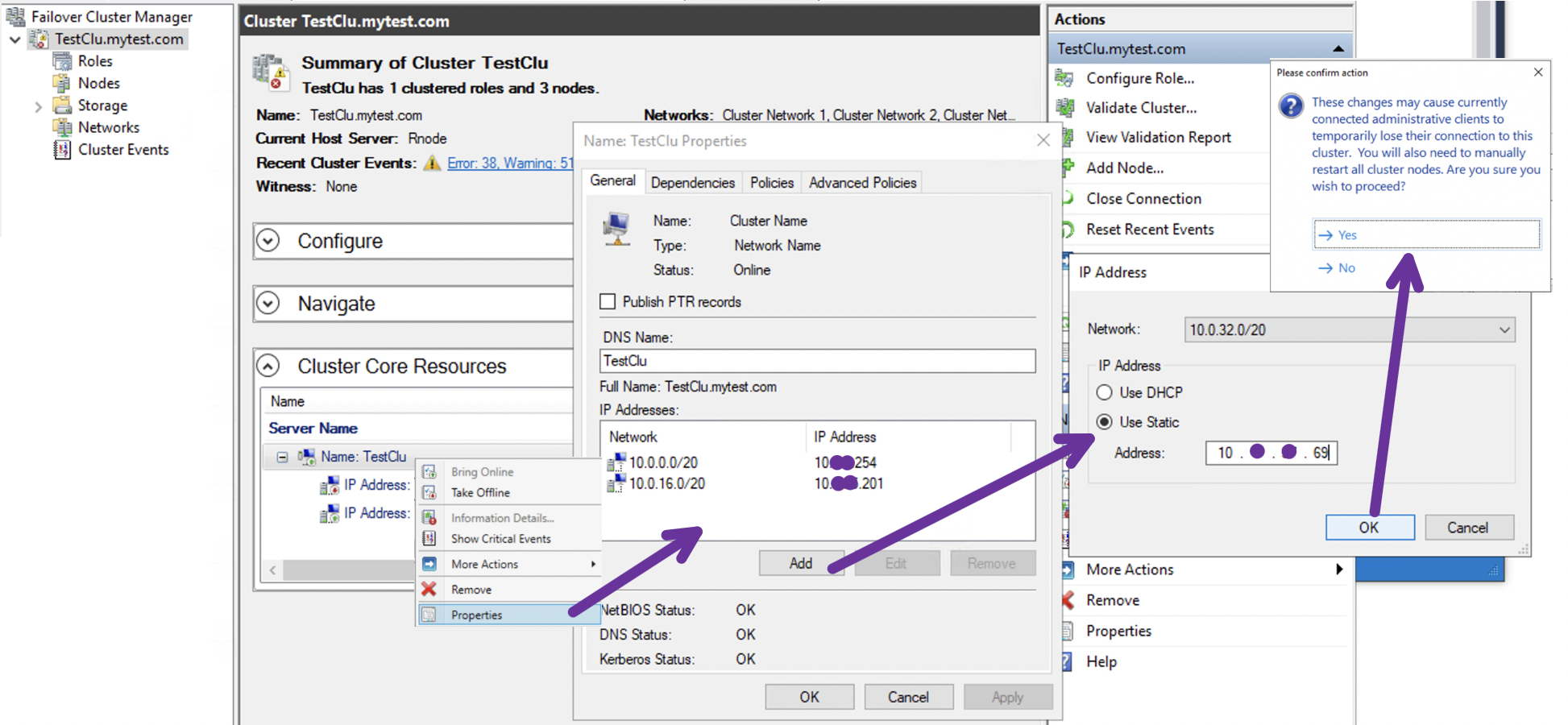Choose Add Node from Actions
Screen dimensions: 1568x725
point(1123,168)
